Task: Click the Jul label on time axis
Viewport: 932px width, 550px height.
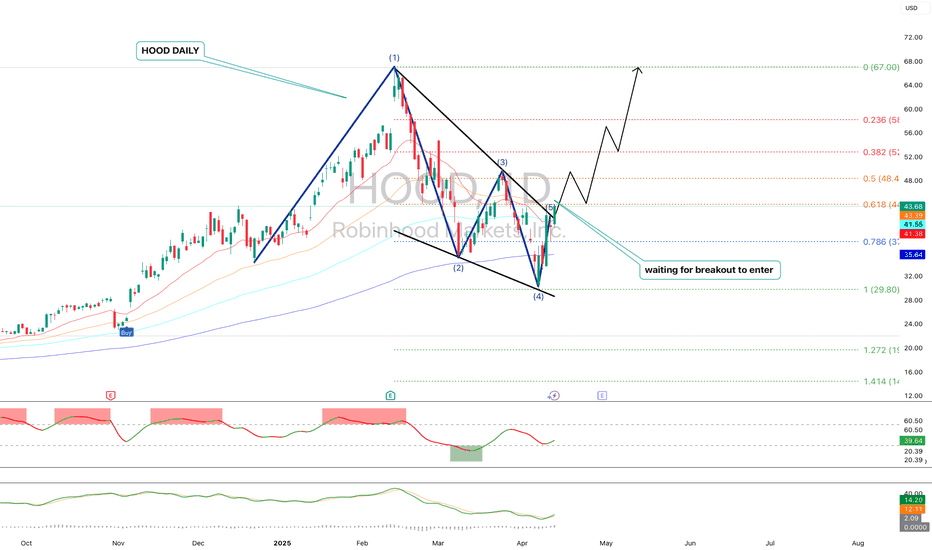Action: [x=770, y=543]
